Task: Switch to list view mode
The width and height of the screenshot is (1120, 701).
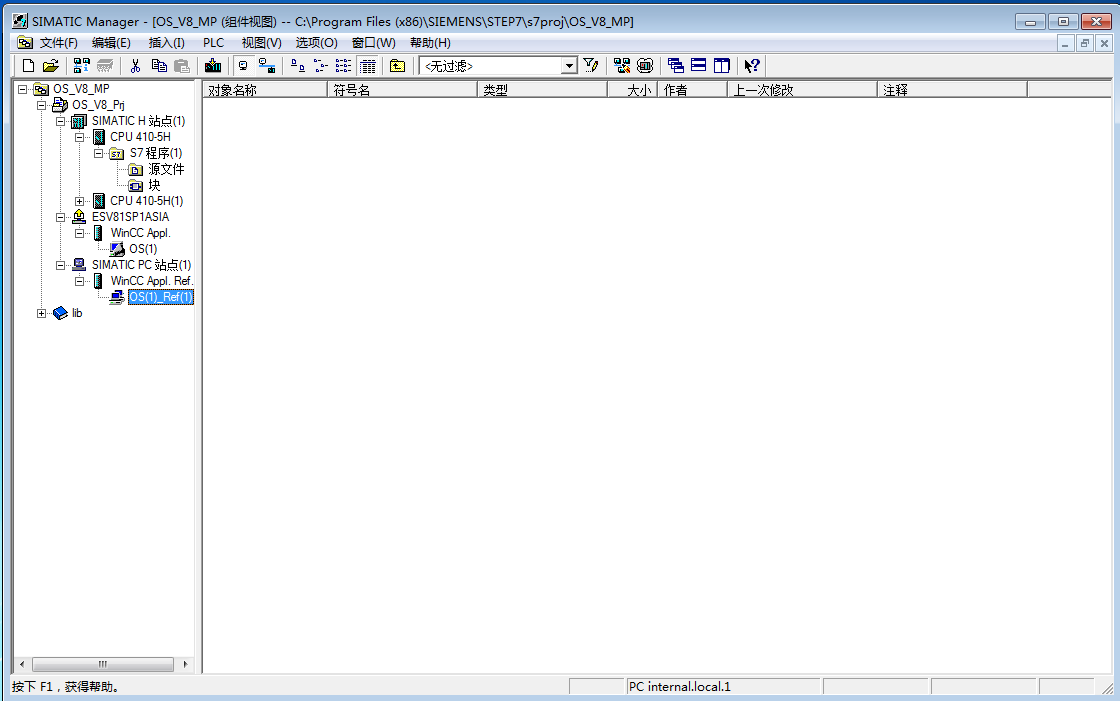Action: pos(344,66)
